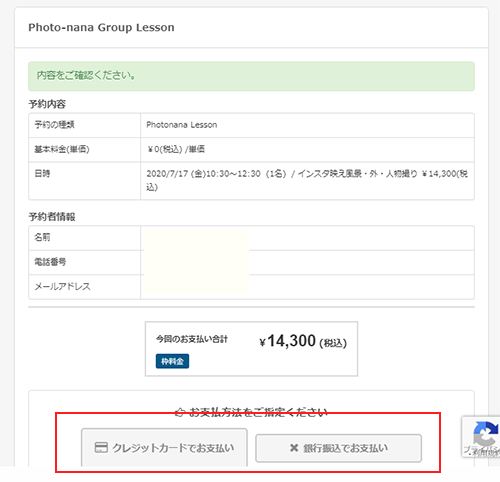Click the 2020/7/17 date and time text
500x482 pixels.
307,180
